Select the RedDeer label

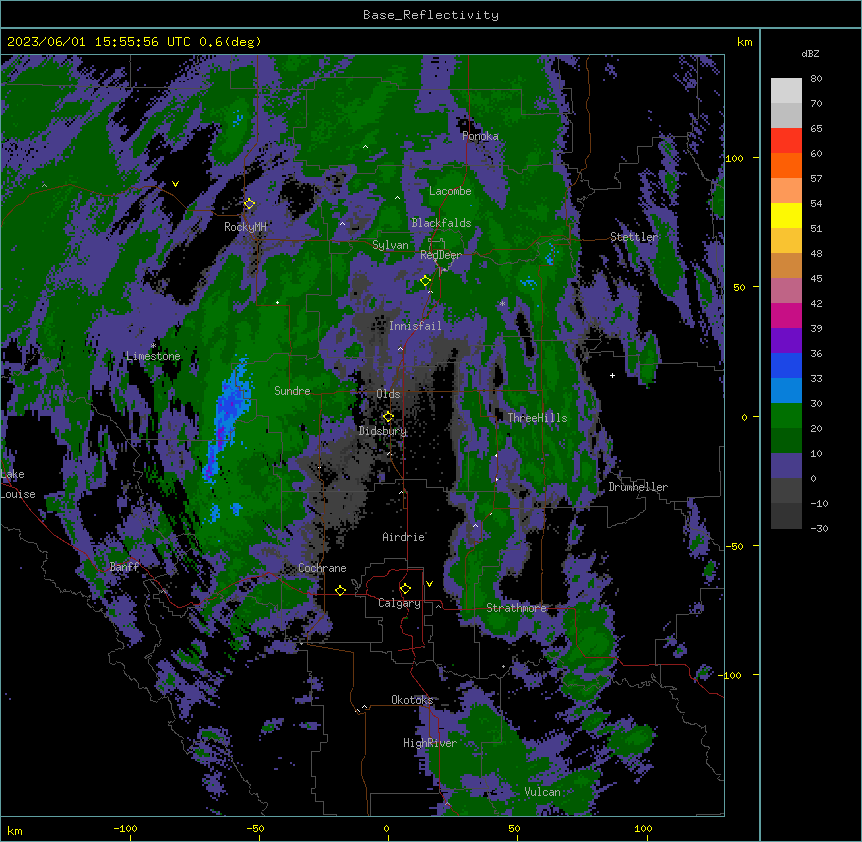click(441, 255)
